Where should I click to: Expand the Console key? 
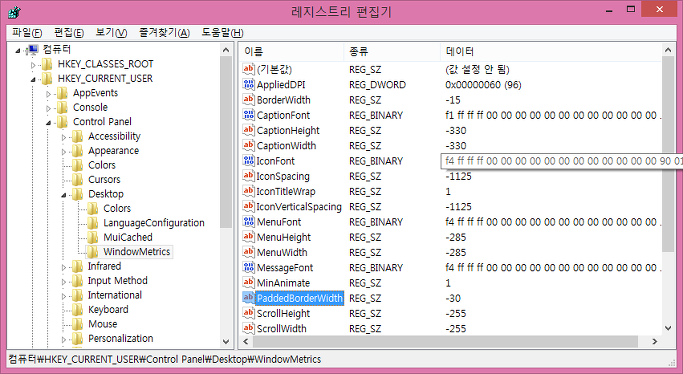[x=48, y=108]
